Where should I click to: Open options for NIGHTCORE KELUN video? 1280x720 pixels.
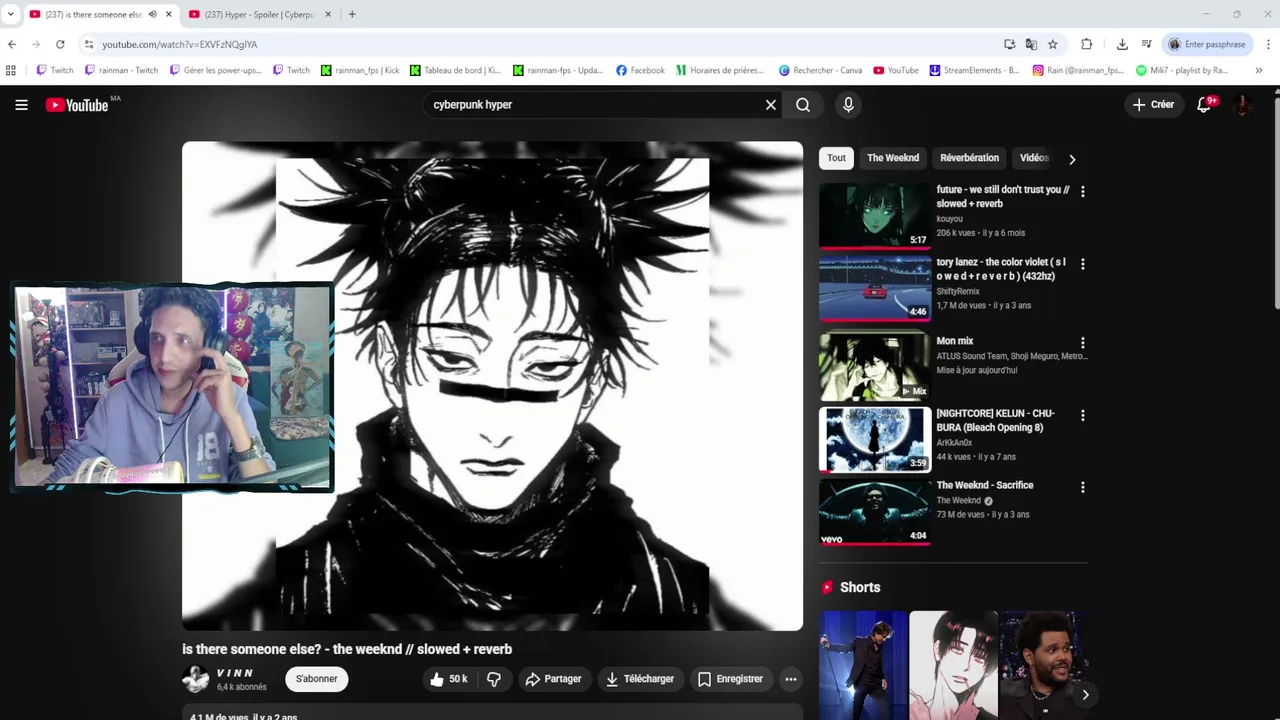coord(1082,415)
